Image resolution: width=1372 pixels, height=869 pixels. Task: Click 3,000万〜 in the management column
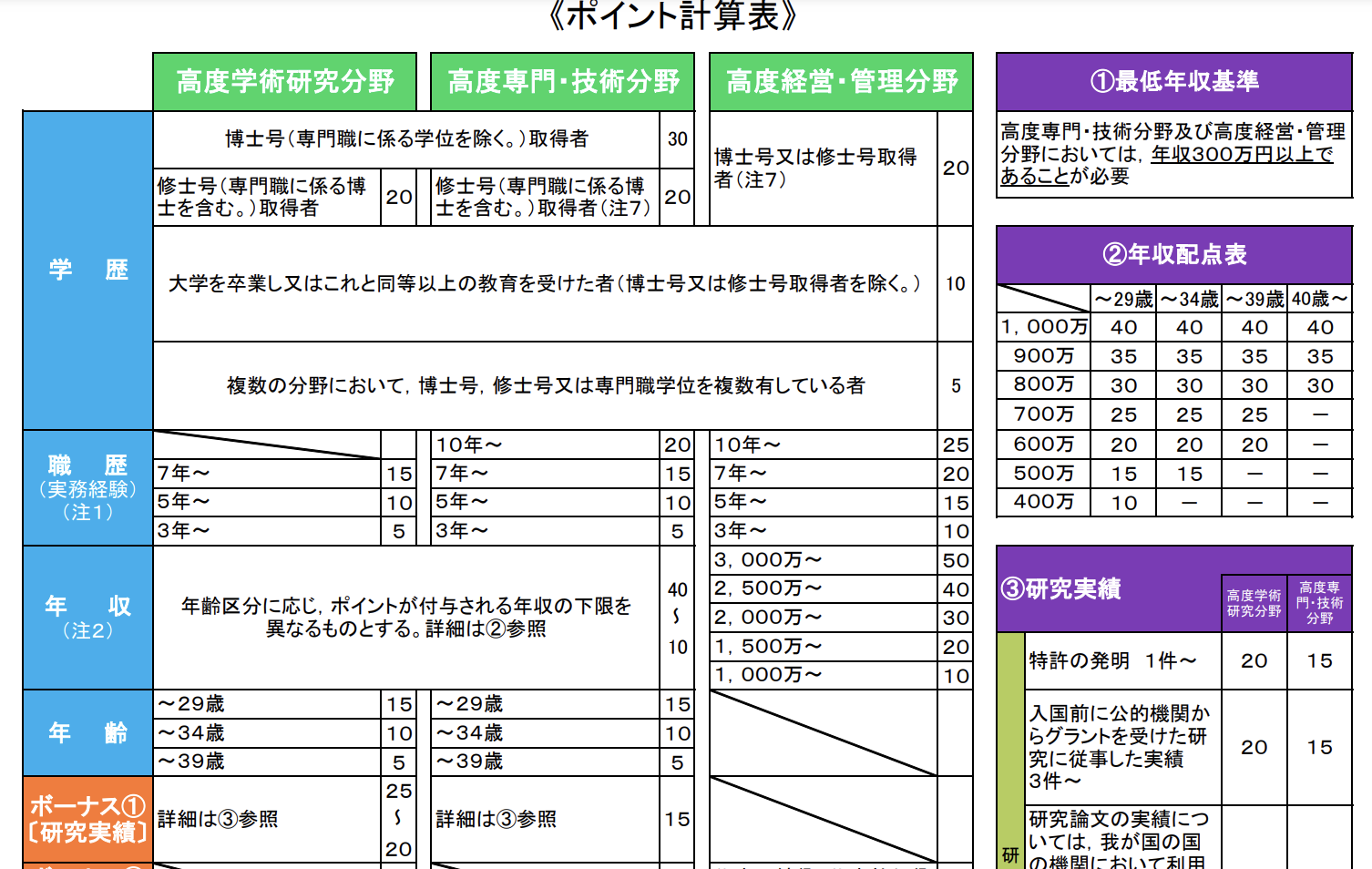[768, 560]
